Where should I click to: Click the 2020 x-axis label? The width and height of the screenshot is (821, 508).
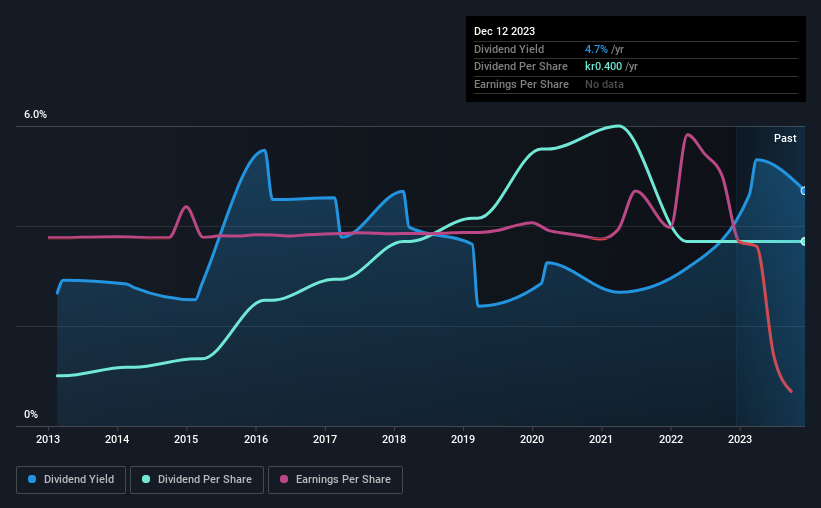pos(532,439)
